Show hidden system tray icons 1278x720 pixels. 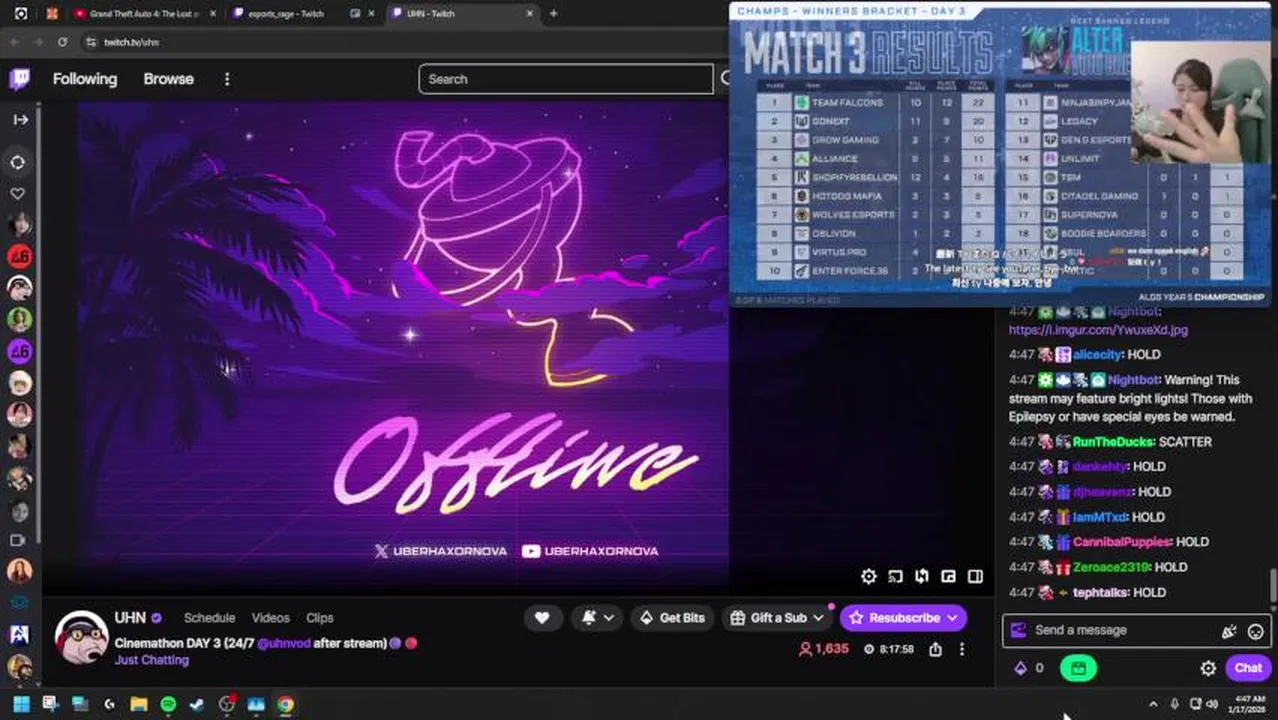(x=1153, y=704)
